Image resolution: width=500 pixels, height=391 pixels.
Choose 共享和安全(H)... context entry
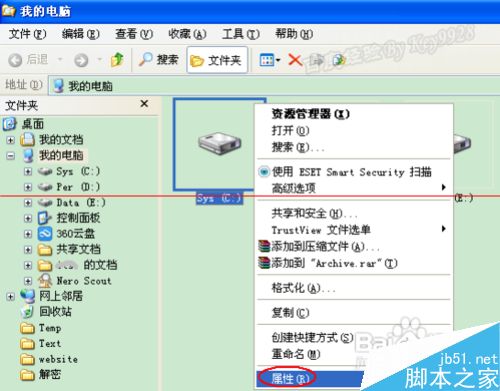click(354, 213)
